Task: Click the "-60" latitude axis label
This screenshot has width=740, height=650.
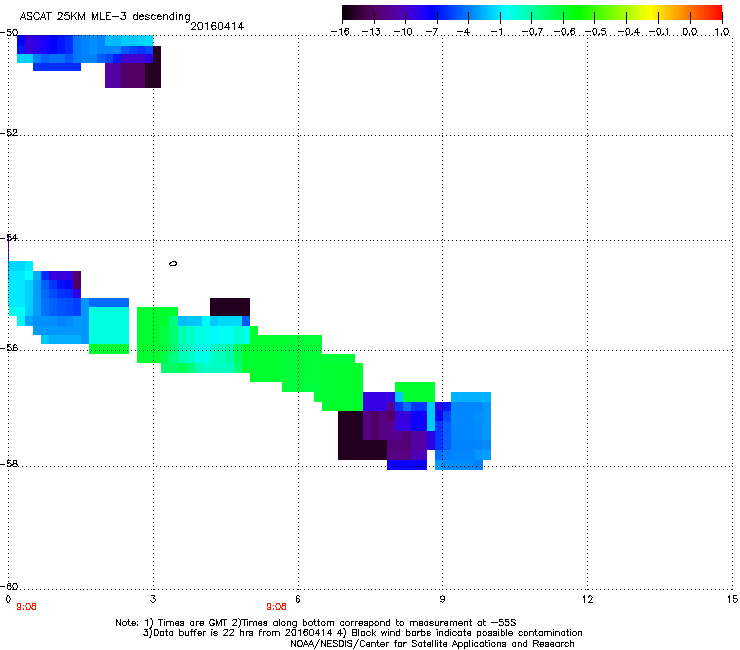Action: click(x=9, y=586)
